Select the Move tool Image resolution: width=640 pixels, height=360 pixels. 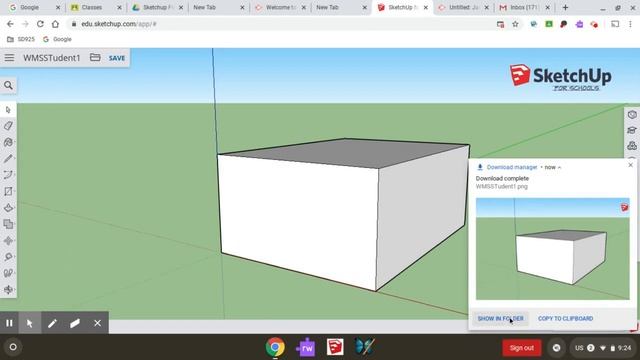click(8, 240)
